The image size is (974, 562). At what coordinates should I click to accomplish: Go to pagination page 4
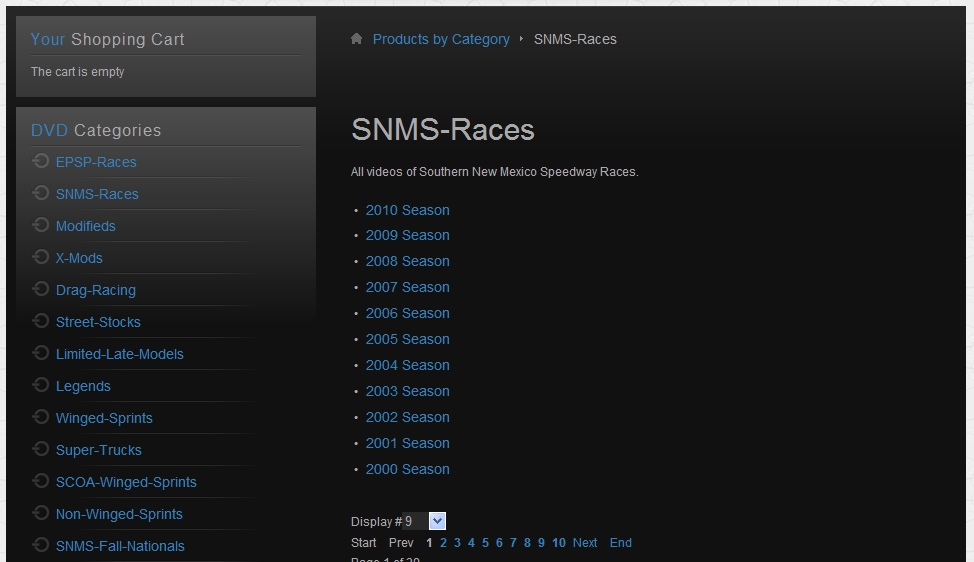pyautogui.click(x=471, y=543)
